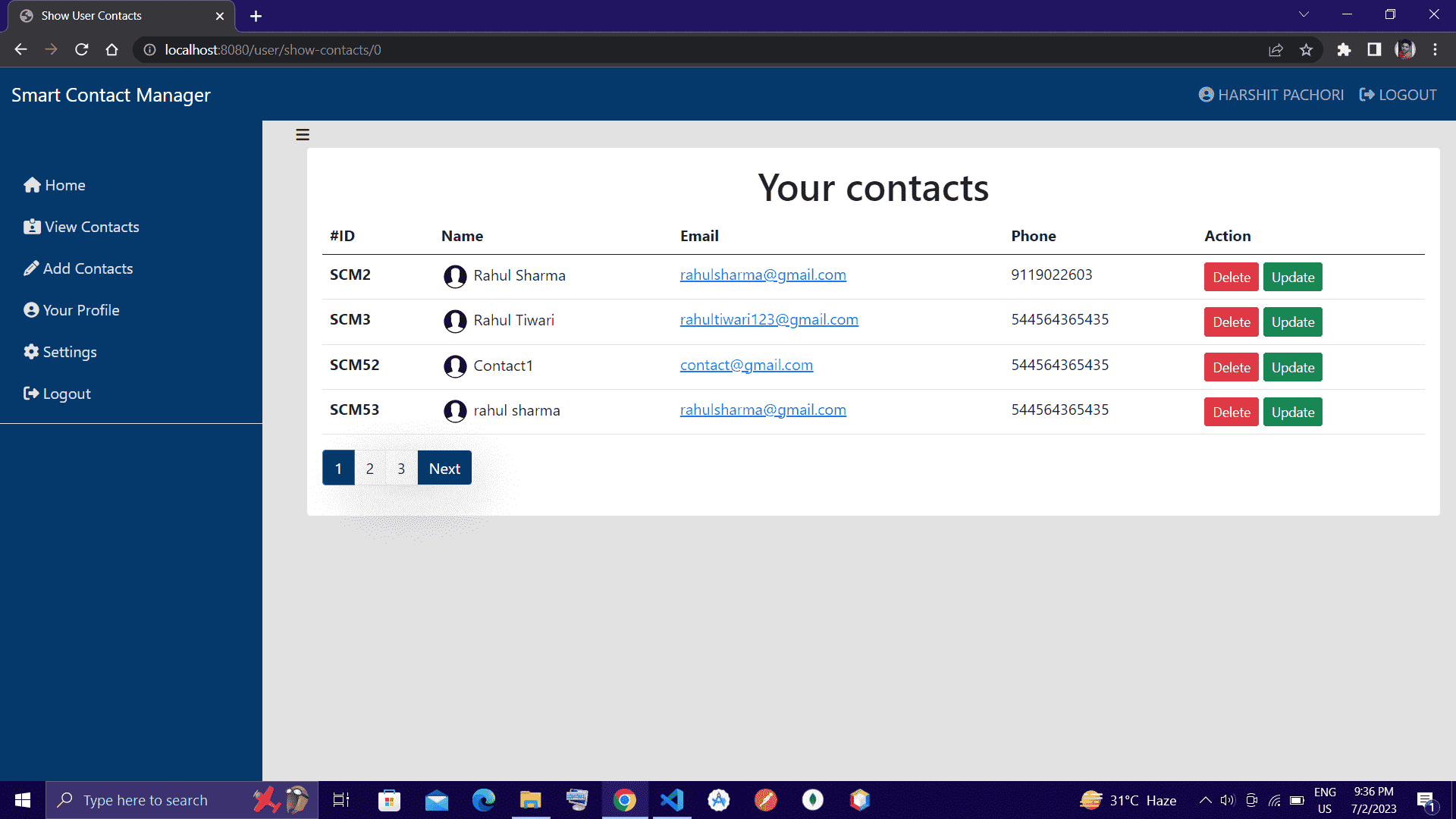Toggle the sidebar hamburger menu
Screen dimensions: 1456x819
coord(303,135)
